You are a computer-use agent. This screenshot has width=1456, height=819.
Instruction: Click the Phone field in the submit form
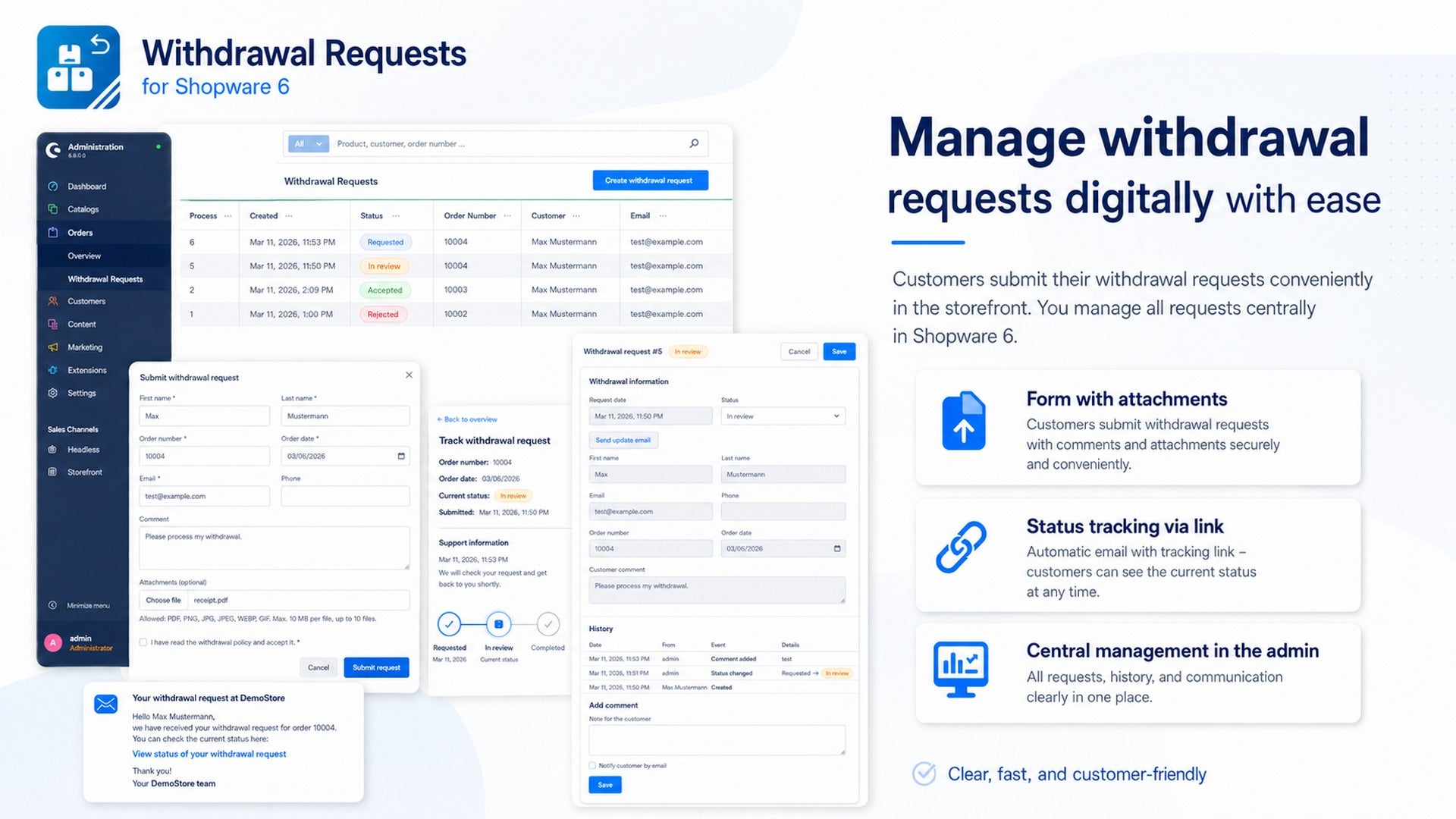click(x=345, y=497)
